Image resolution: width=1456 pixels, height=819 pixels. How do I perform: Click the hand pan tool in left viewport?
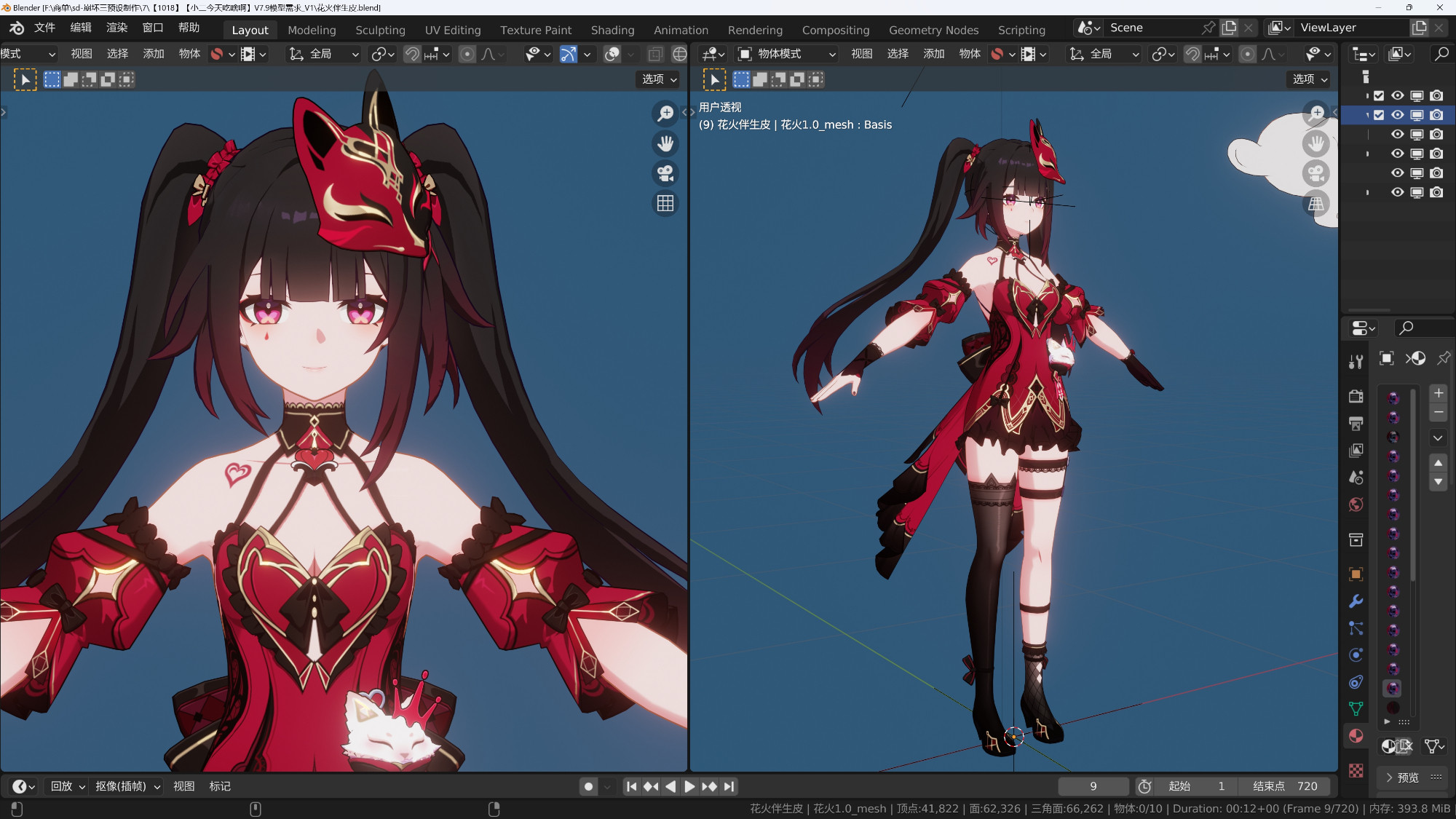(x=665, y=143)
